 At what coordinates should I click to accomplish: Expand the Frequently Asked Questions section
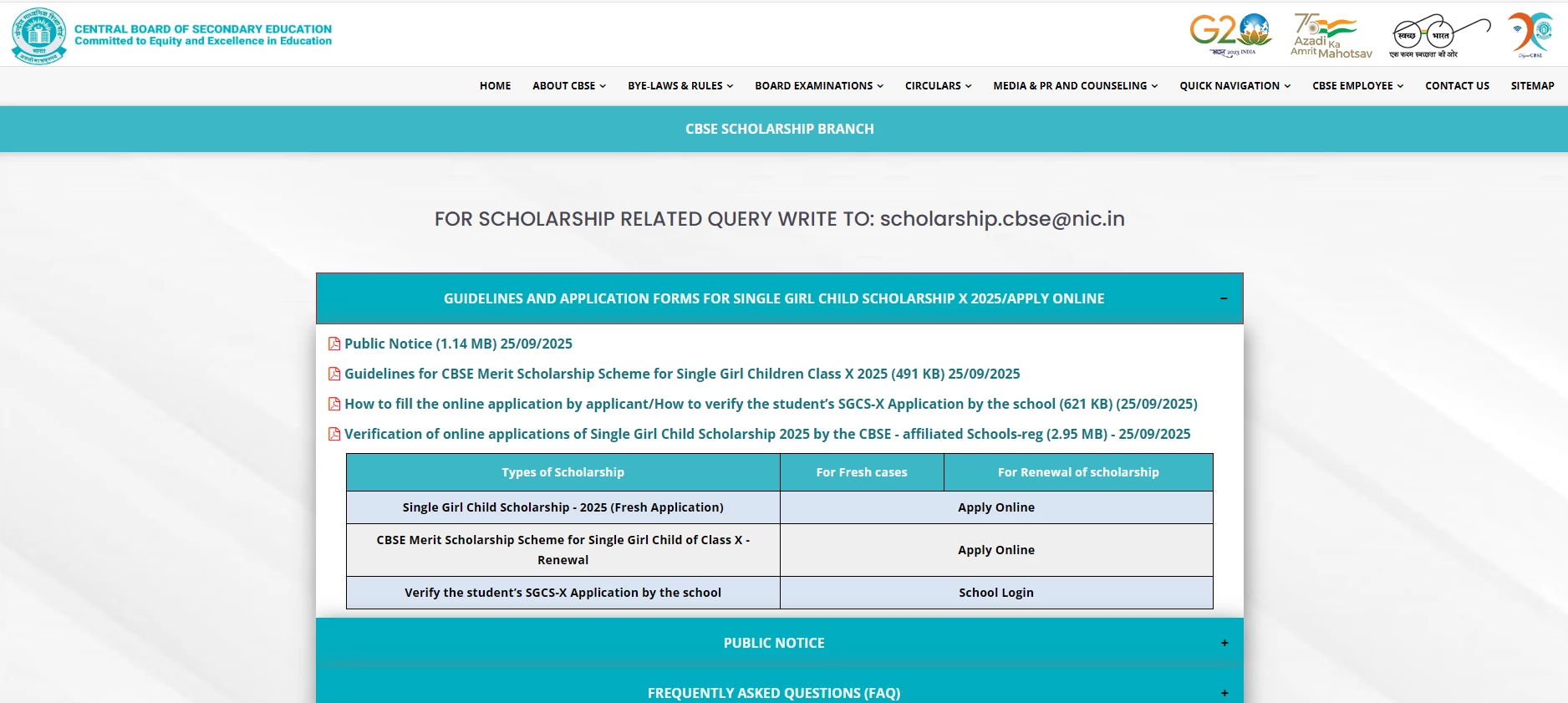[1224, 692]
